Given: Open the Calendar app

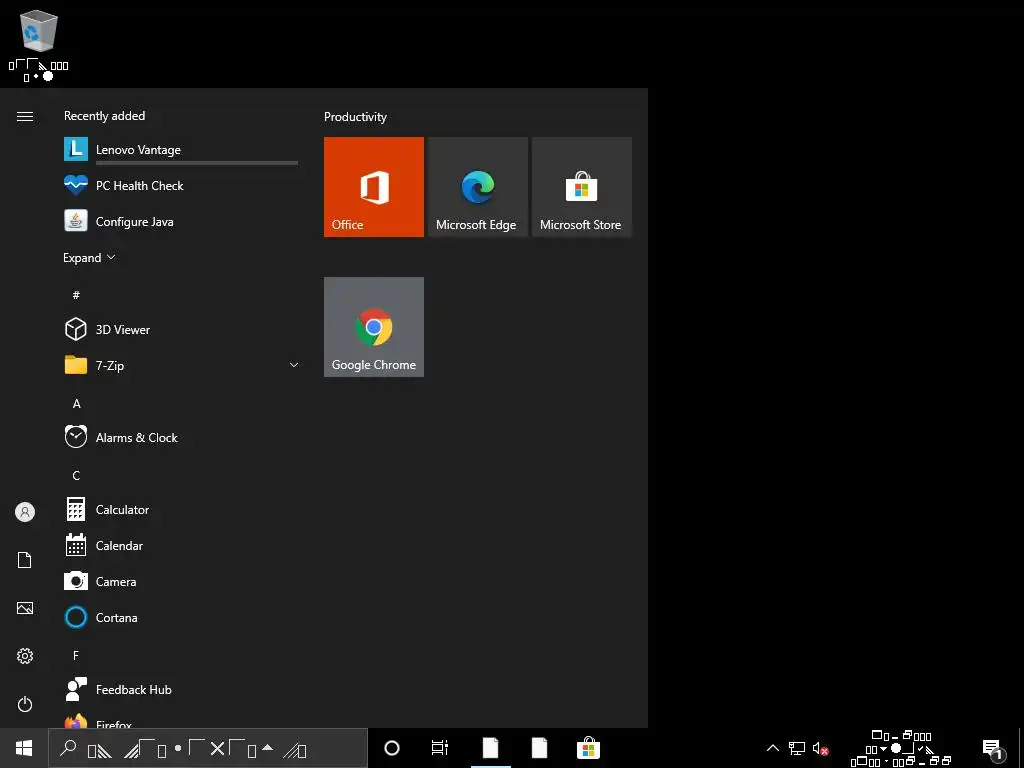Looking at the screenshot, I should click(181, 545).
